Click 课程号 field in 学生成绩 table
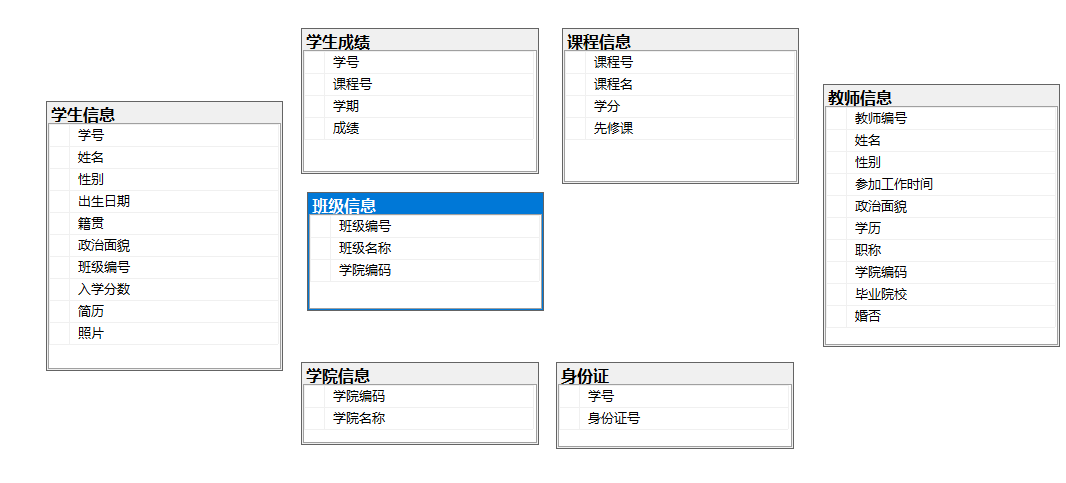This screenshot has height=483, width=1066. click(x=419, y=84)
